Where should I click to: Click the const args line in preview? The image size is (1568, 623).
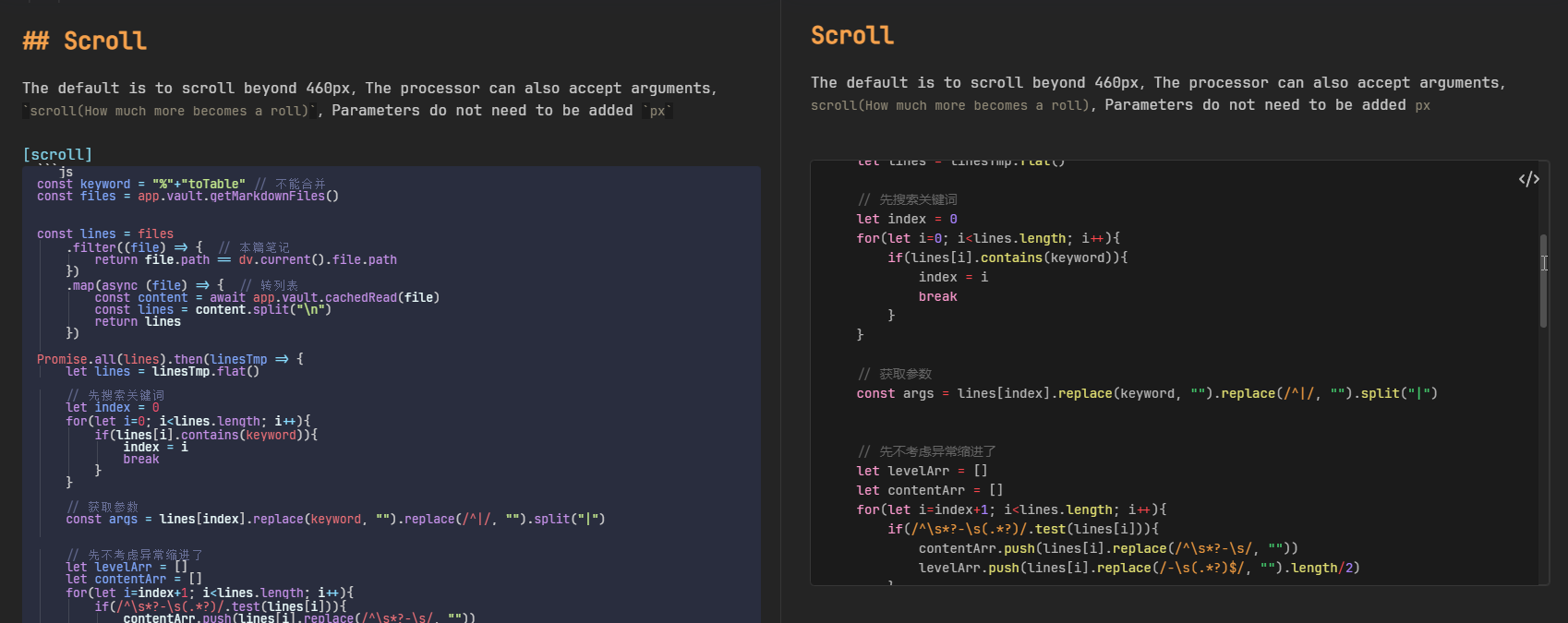pyautogui.click(x=1145, y=393)
